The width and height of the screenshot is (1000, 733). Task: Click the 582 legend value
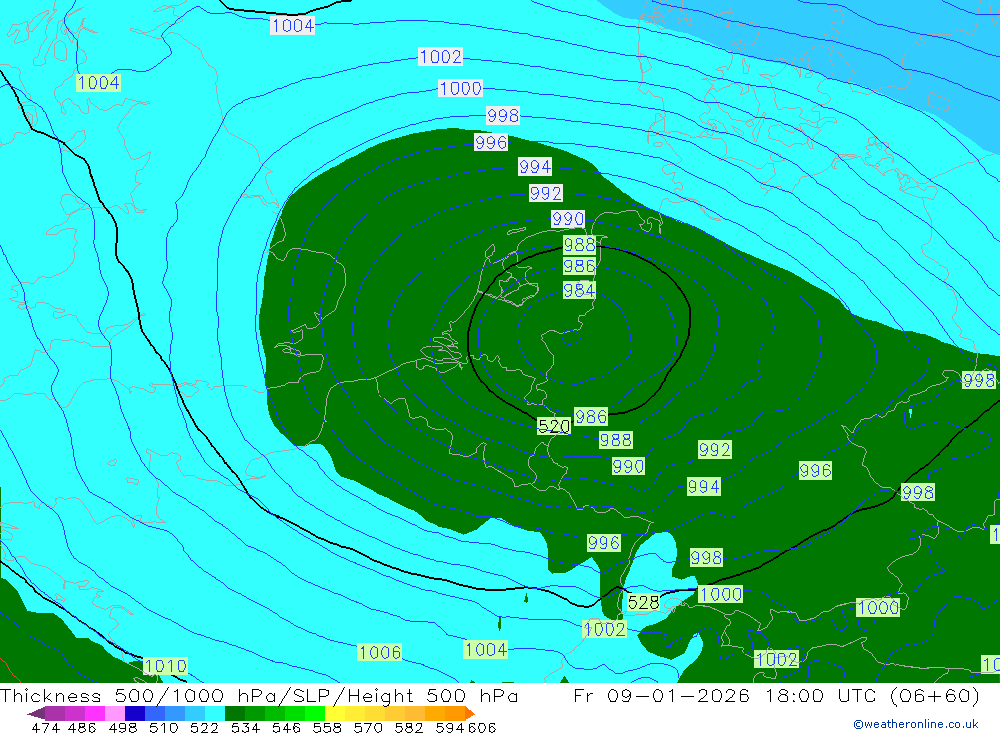pos(408,728)
